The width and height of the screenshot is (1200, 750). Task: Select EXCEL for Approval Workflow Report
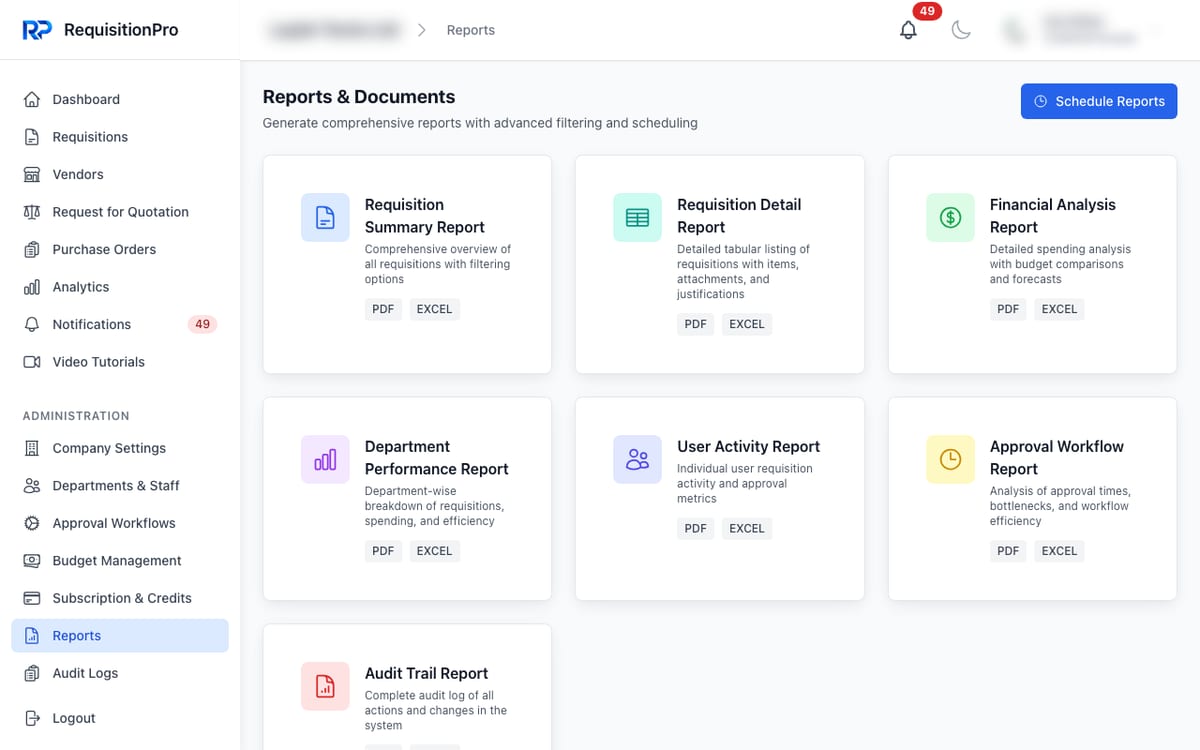[x=1059, y=551]
